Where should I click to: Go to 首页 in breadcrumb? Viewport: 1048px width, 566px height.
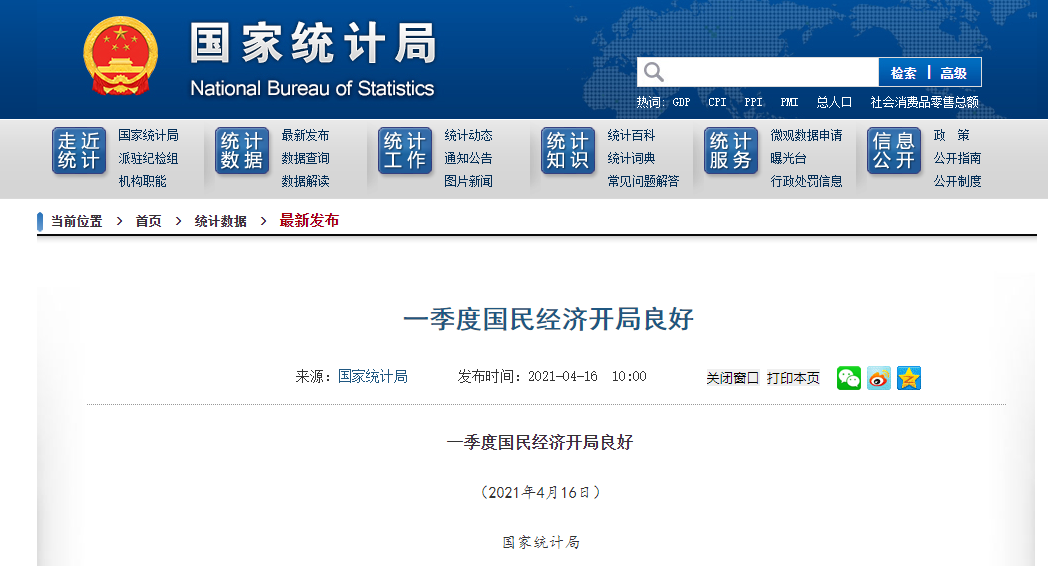[148, 221]
